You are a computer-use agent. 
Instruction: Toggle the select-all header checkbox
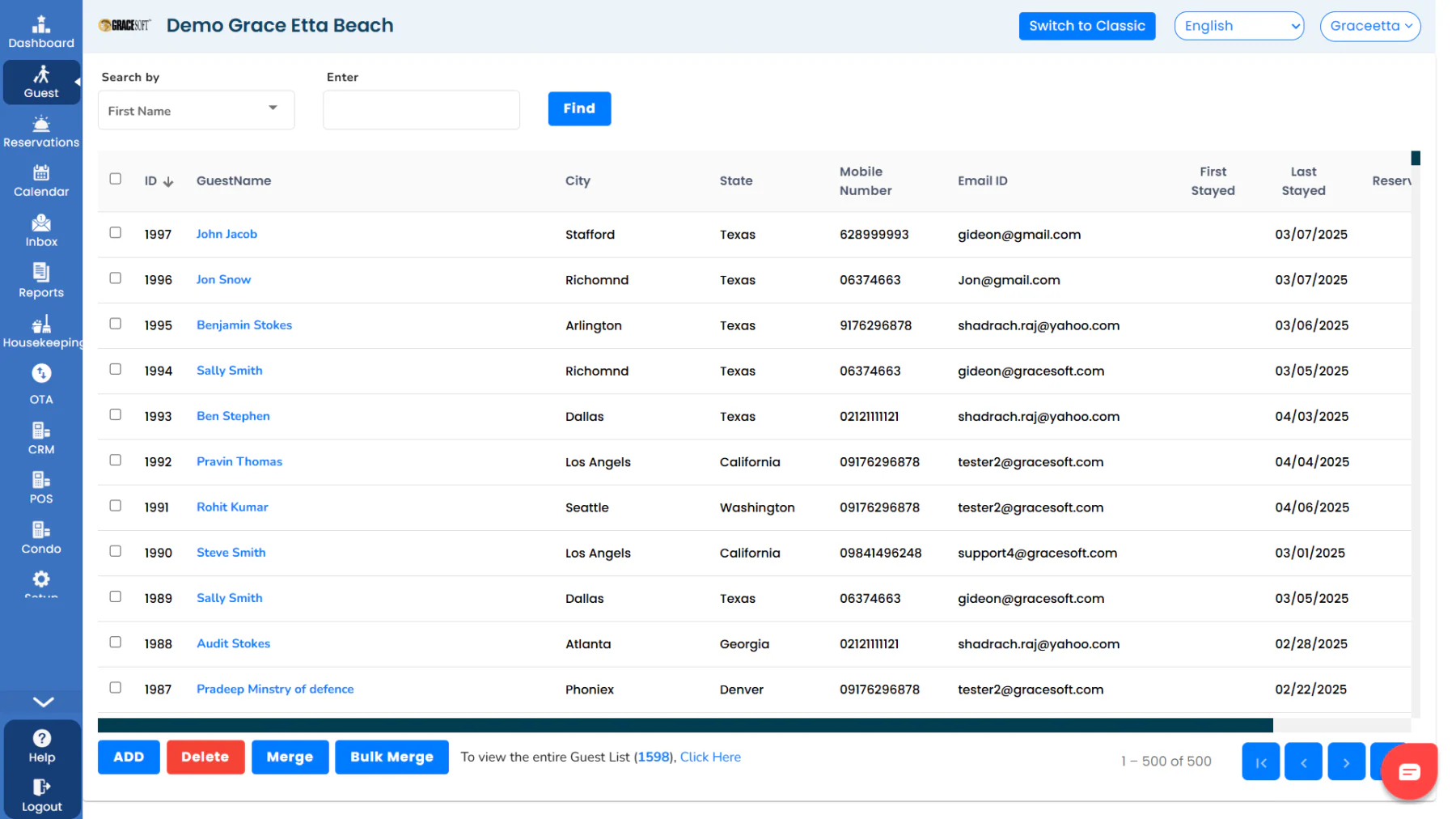coord(116,179)
